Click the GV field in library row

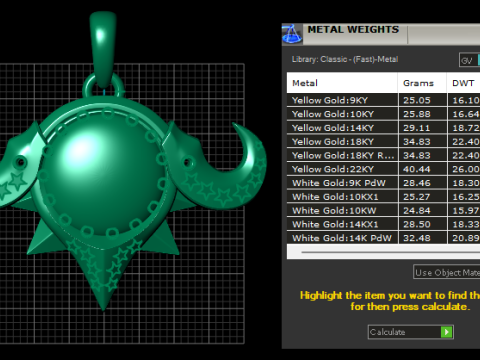click(x=468, y=60)
